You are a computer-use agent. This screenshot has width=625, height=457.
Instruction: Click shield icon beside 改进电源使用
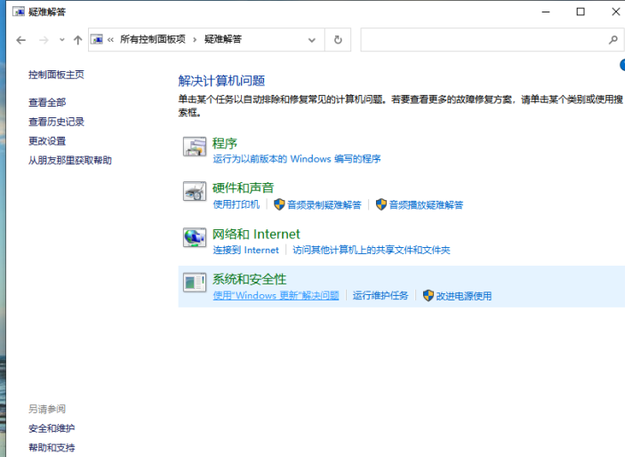428,295
